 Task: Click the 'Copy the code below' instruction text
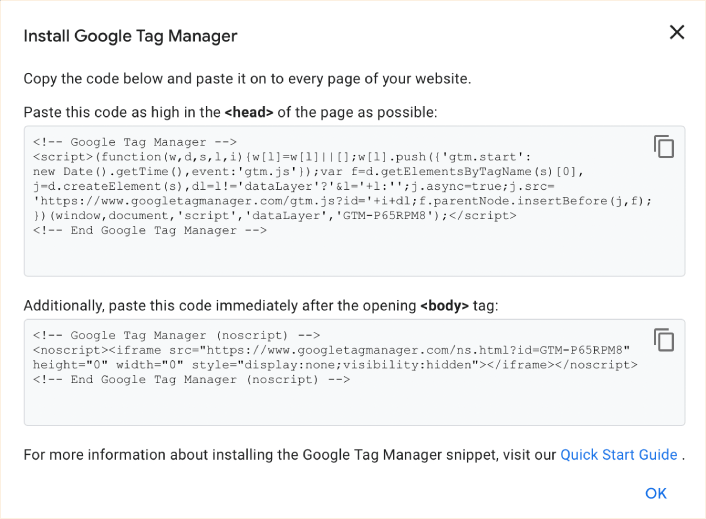247,78
